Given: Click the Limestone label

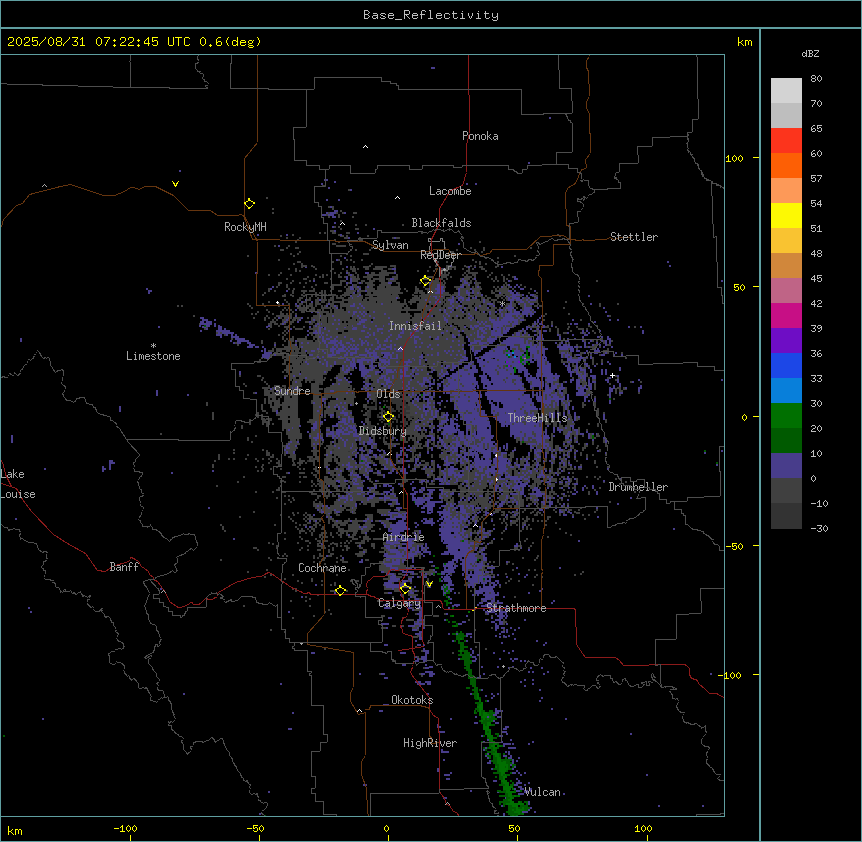Looking at the screenshot, I should click(153, 356).
